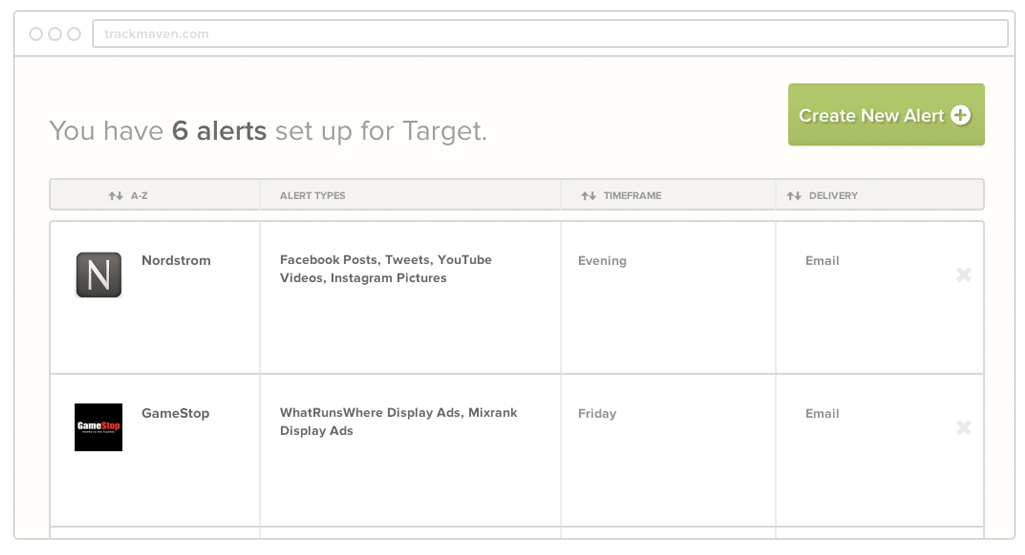Click the Create New Alert button
The width and height of the screenshot is (1025, 555).
pos(886,114)
